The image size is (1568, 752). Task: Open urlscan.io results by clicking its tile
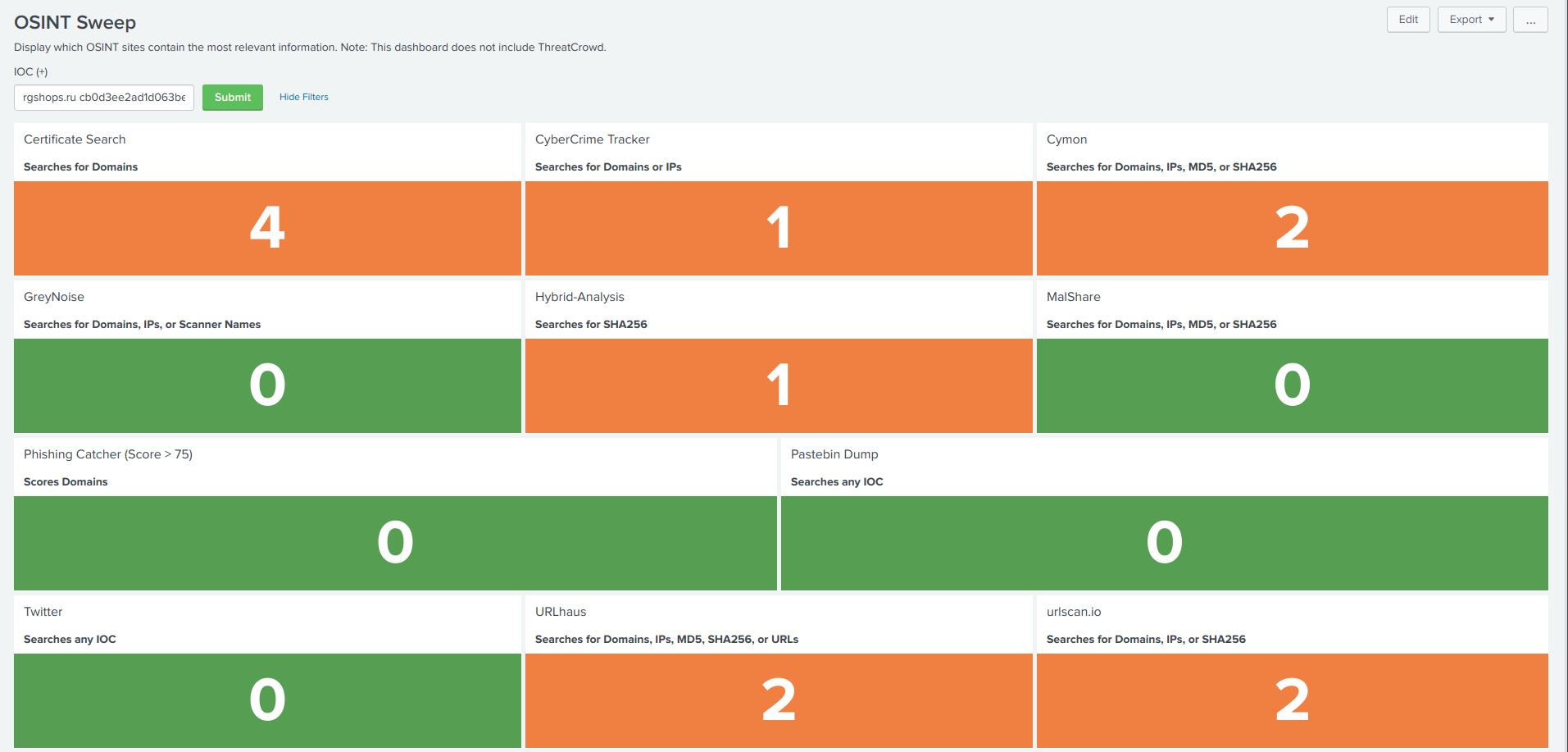(1292, 700)
